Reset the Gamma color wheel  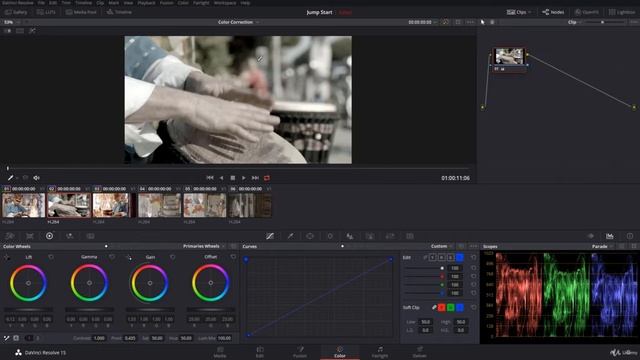[x=112, y=257]
